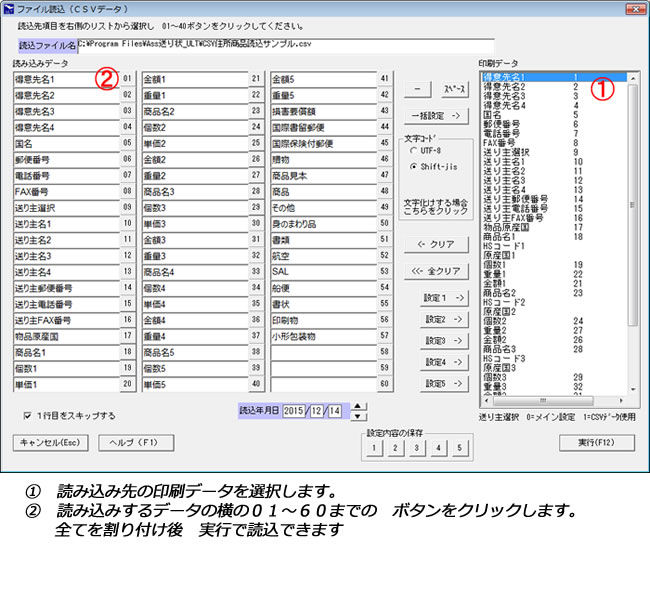Click the 01 button beside 得意先名1
650x600 pixels.
[x=127, y=79]
